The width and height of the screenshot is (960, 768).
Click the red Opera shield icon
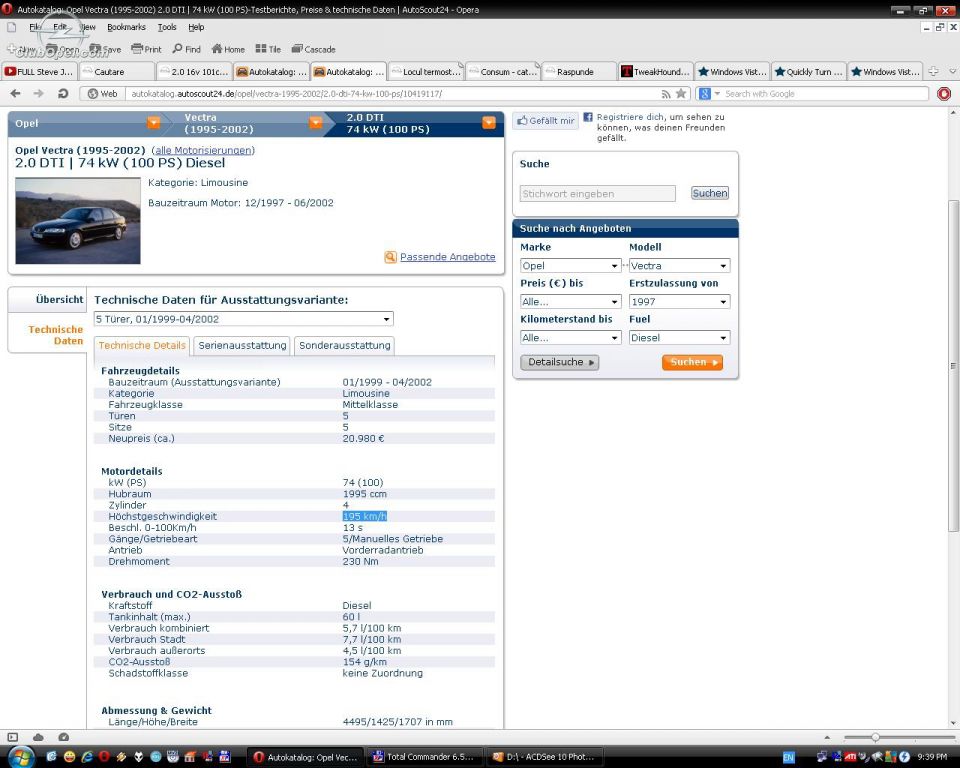[944, 94]
